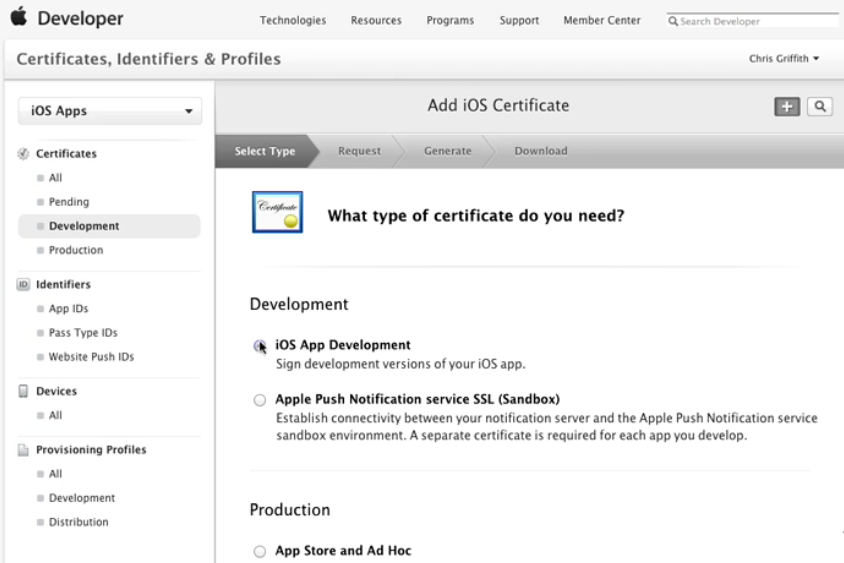
Task: Click the search magnifier in Search Developer
Action: (673, 22)
